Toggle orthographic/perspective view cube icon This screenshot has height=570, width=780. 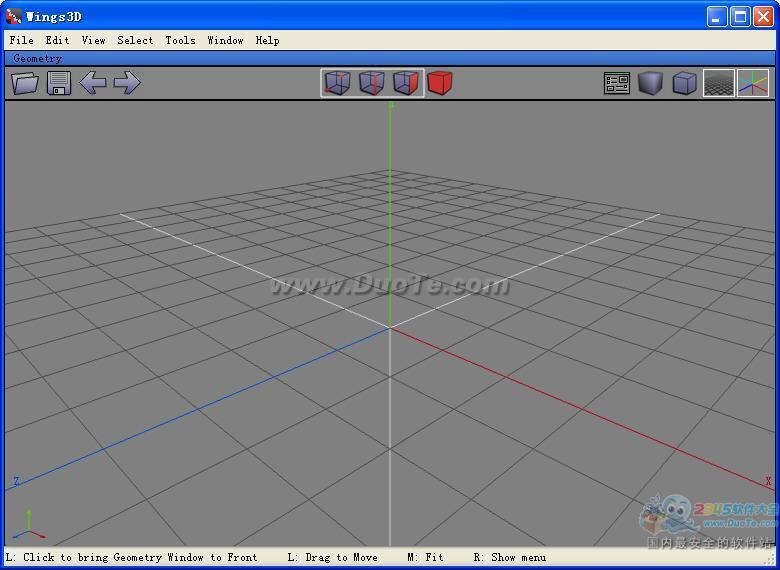click(684, 83)
